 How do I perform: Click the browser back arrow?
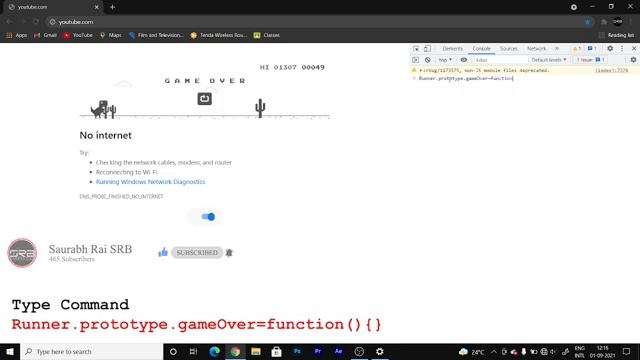click(x=9, y=22)
